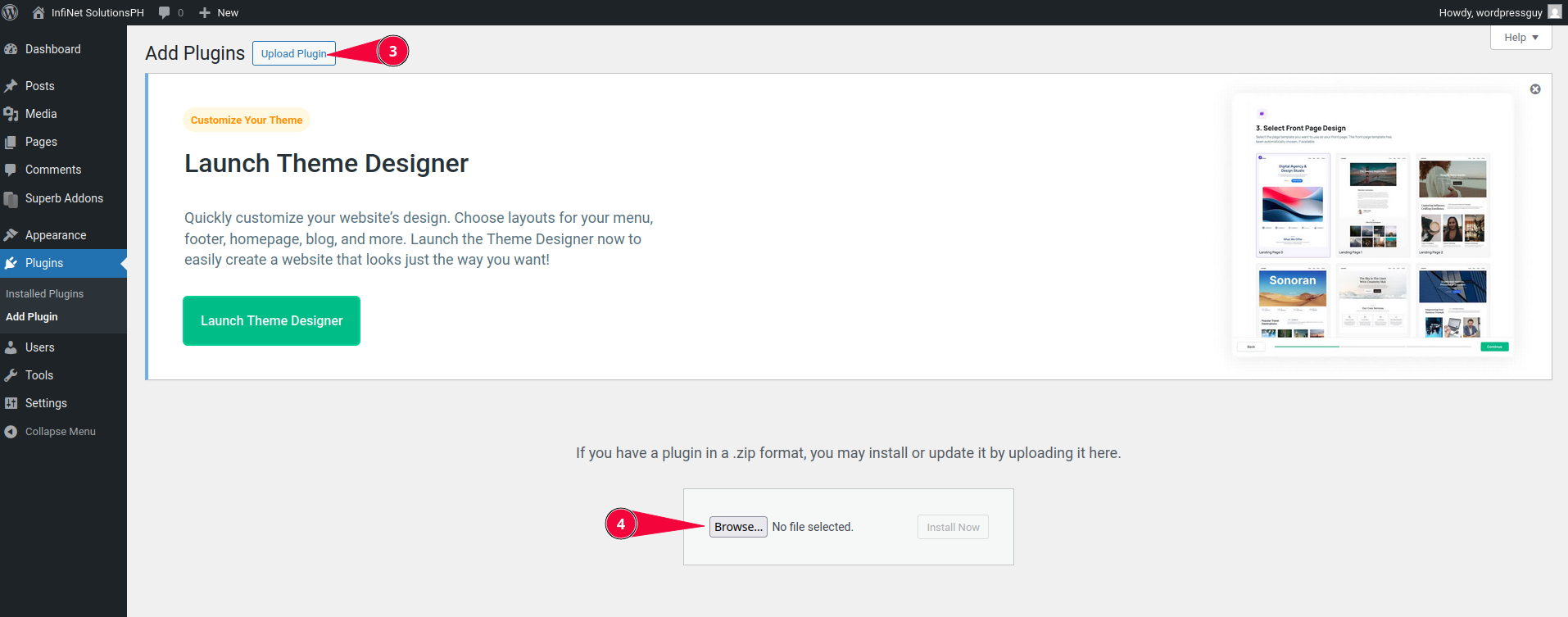Click the Dashboard gauge icon

pyautogui.click(x=11, y=49)
